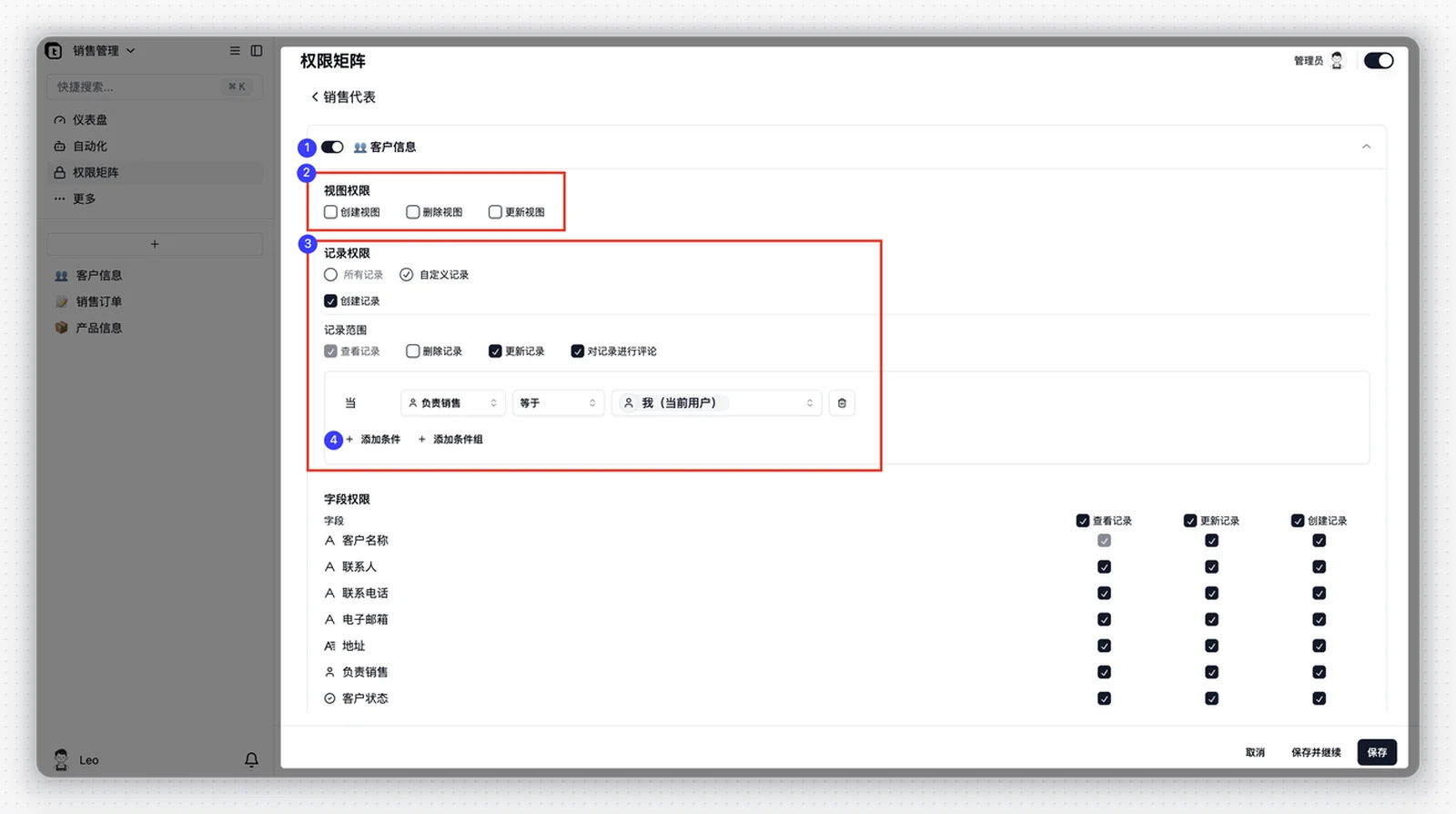The image size is (1456, 814).
Task: Open 产品信息 table in sidebar
Action: 155,328
